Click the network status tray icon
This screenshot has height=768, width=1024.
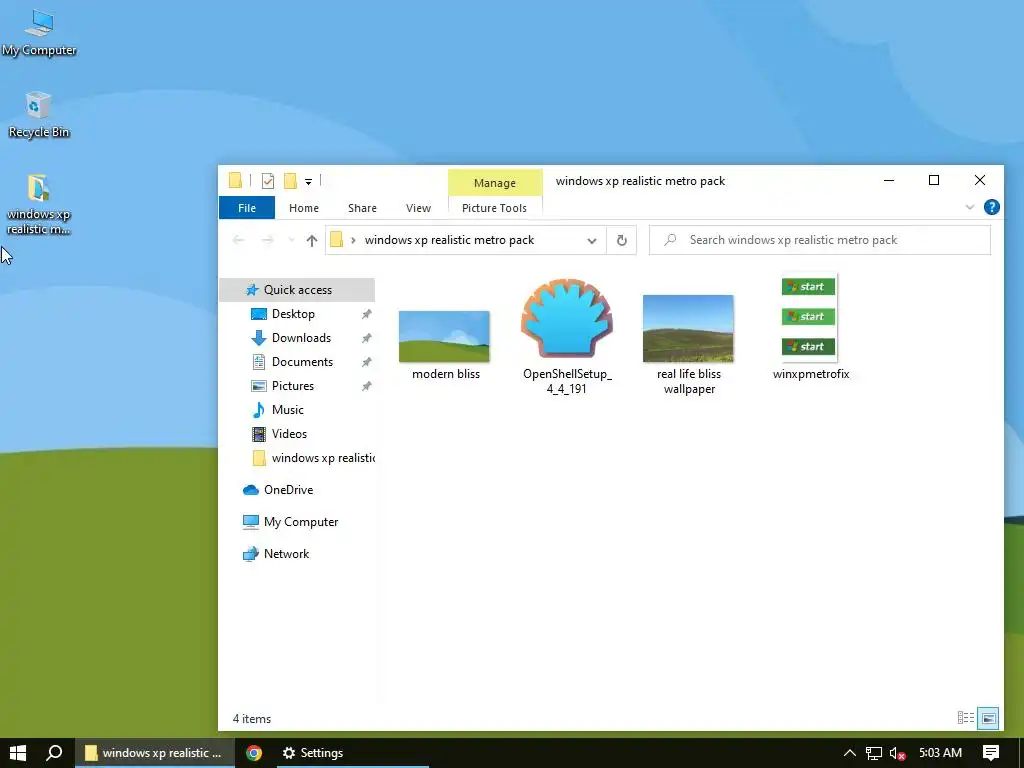tap(874, 753)
